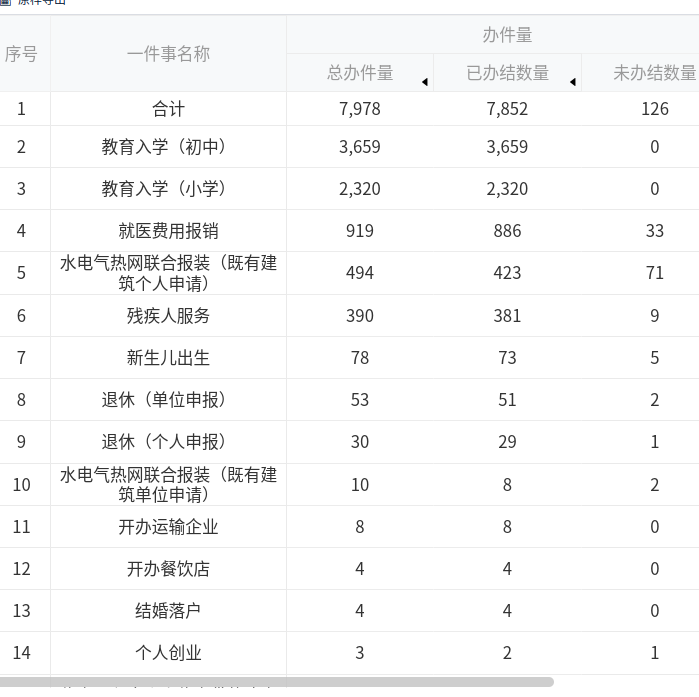Click the 原样导出 export link
The width and height of the screenshot is (699, 697).
click(40, 3)
